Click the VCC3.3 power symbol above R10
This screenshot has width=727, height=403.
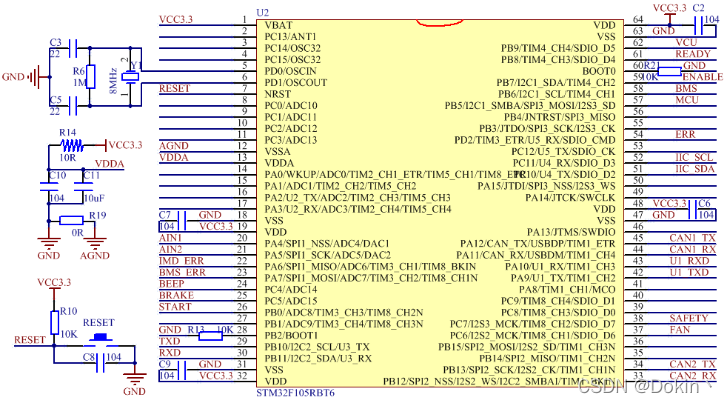(55, 289)
